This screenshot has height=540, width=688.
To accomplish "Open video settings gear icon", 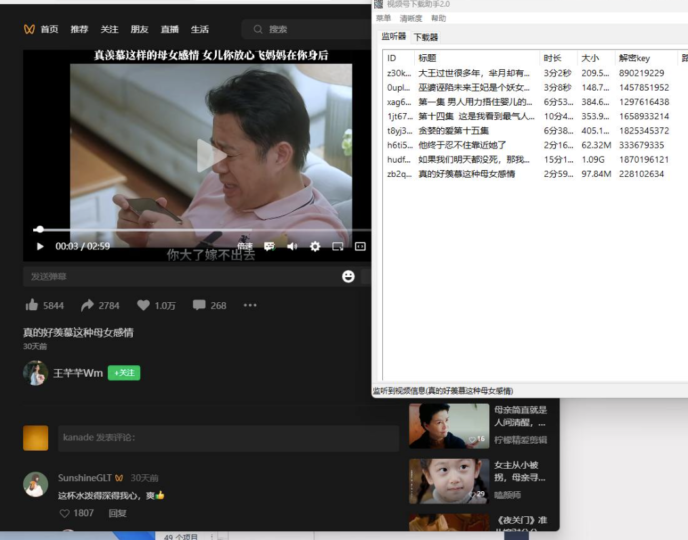I will 315,246.
